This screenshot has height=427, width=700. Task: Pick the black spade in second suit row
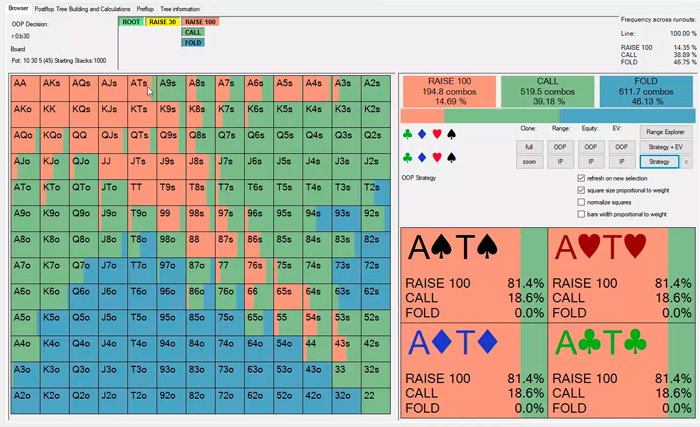(x=451, y=157)
